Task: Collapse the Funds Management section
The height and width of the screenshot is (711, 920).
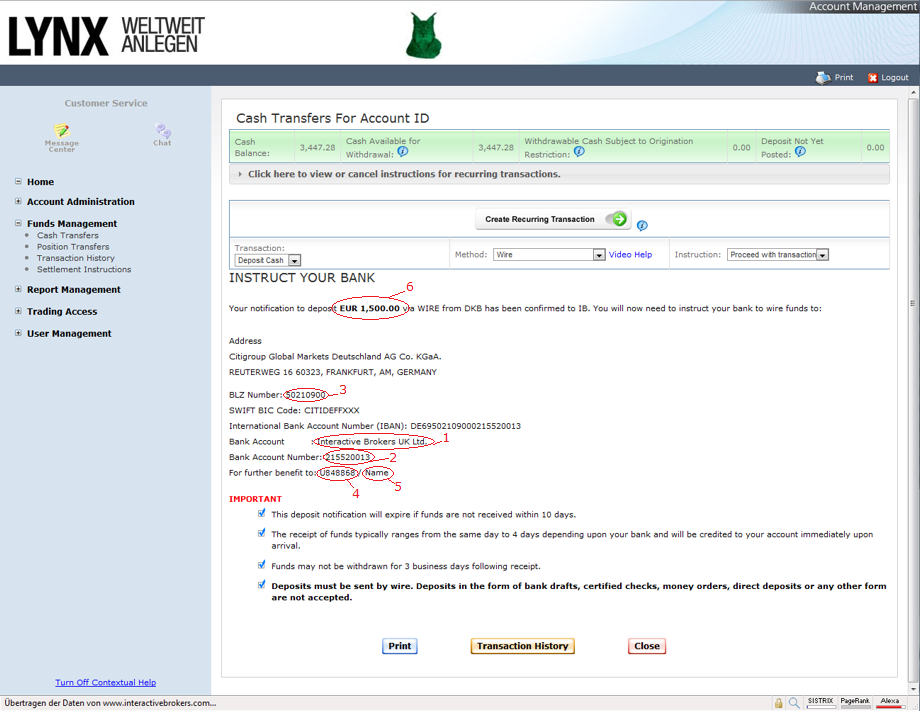Action: coord(18,223)
